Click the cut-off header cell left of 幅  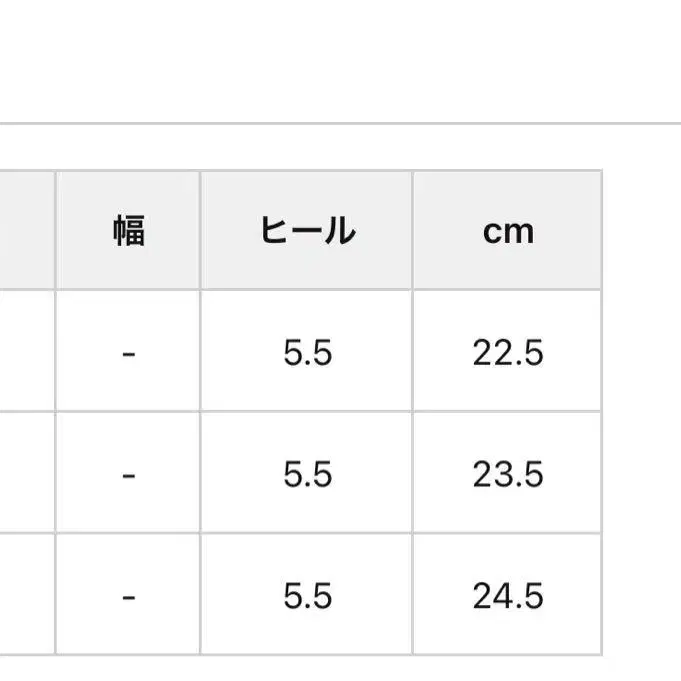coord(26,231)
